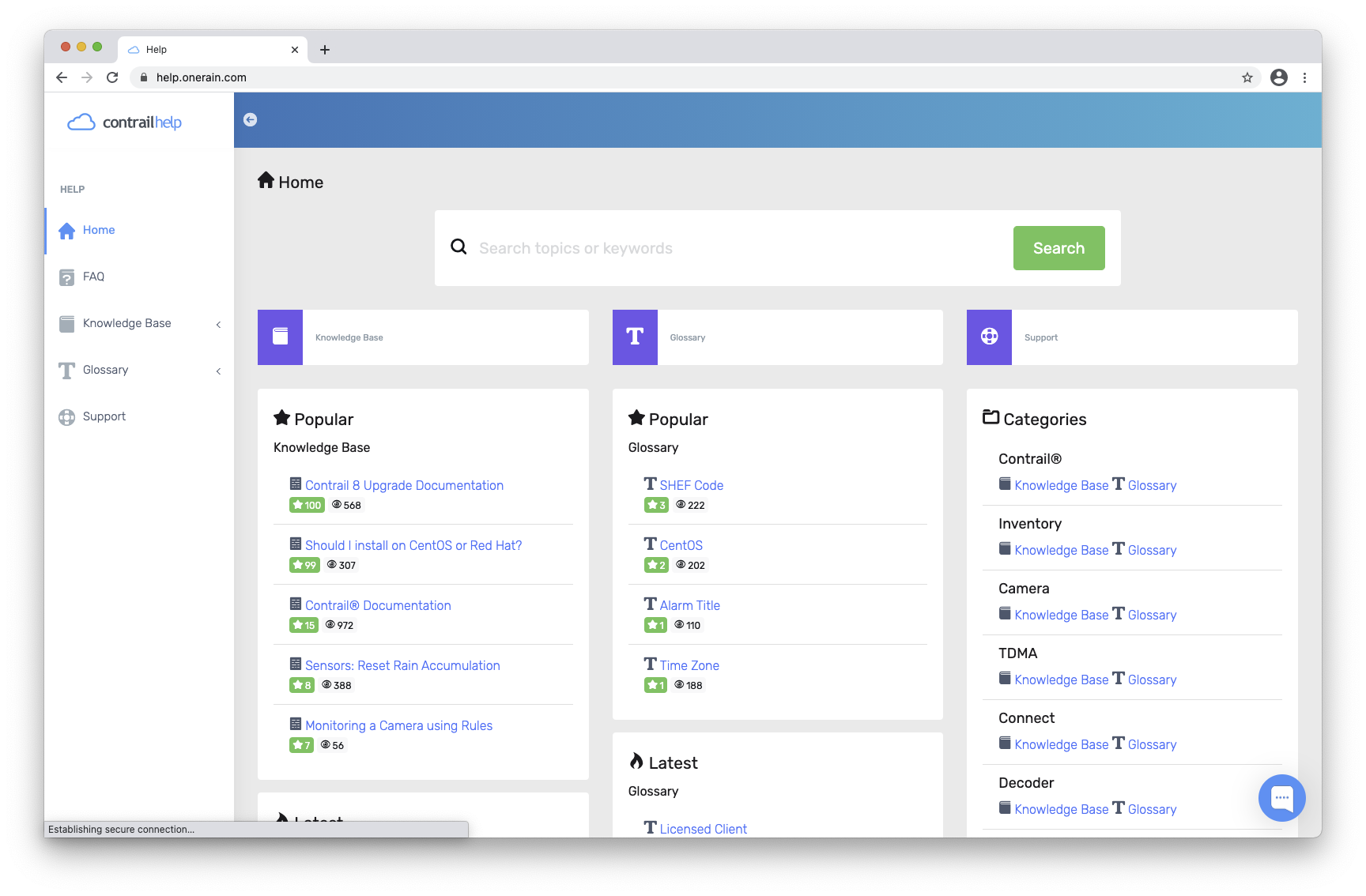Select Knowledge Base in the sidebar menu
The image size is (1366, 896).
126,323
